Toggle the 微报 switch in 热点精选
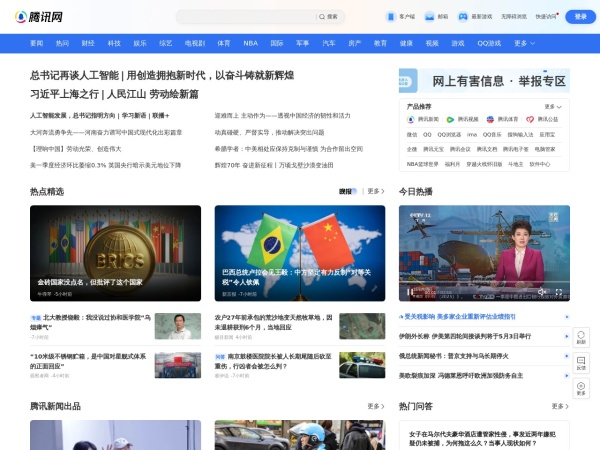This screenshot has height=450, width=600. point(348,191)
